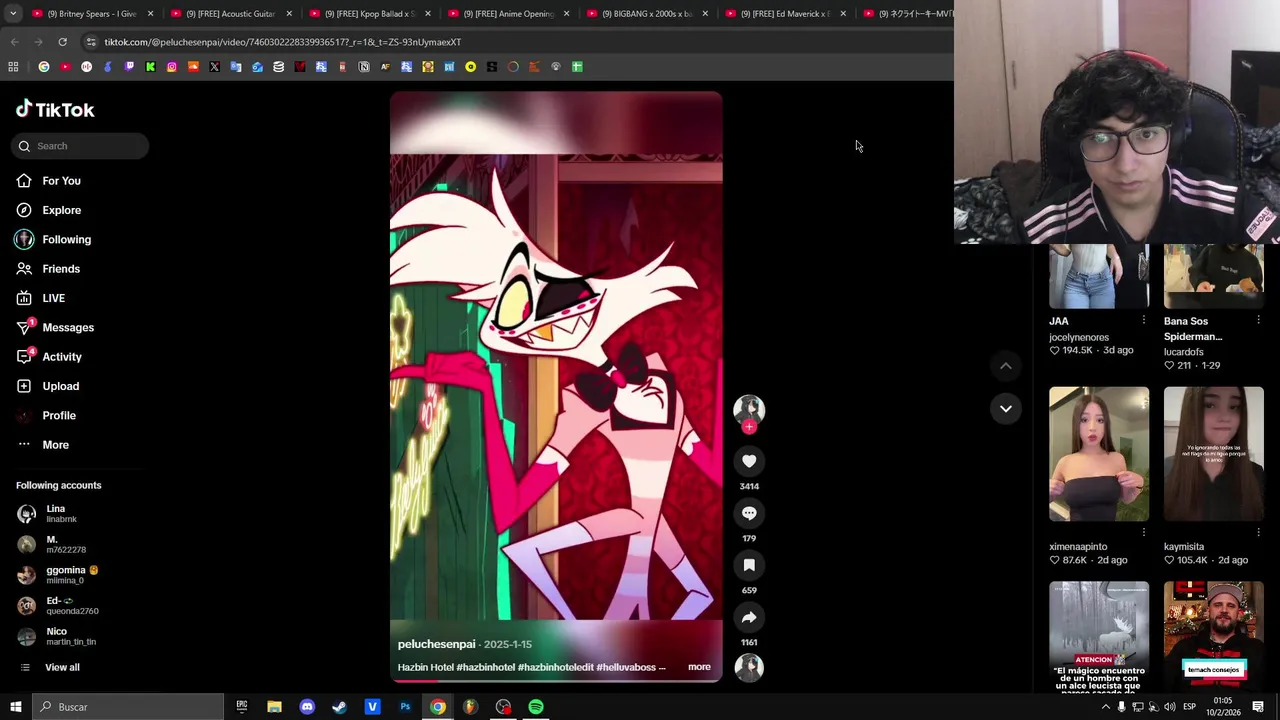The height and width of the screenshot is (720, 1280).
Task: Open Discord from the taskbar
Action: click(x=307, y=707)
